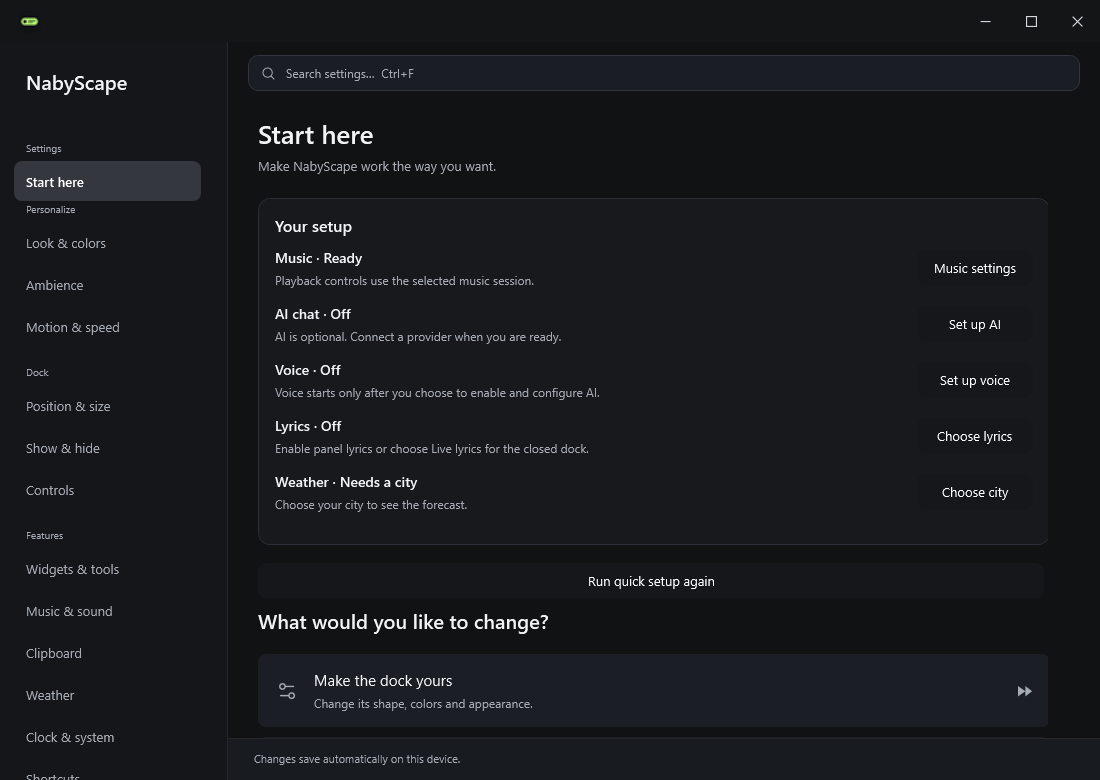The height and width of the screenshot is (780, 1100).
Task: Click the sliders icon beside Make the dock yours
Action: pos(287,691)
